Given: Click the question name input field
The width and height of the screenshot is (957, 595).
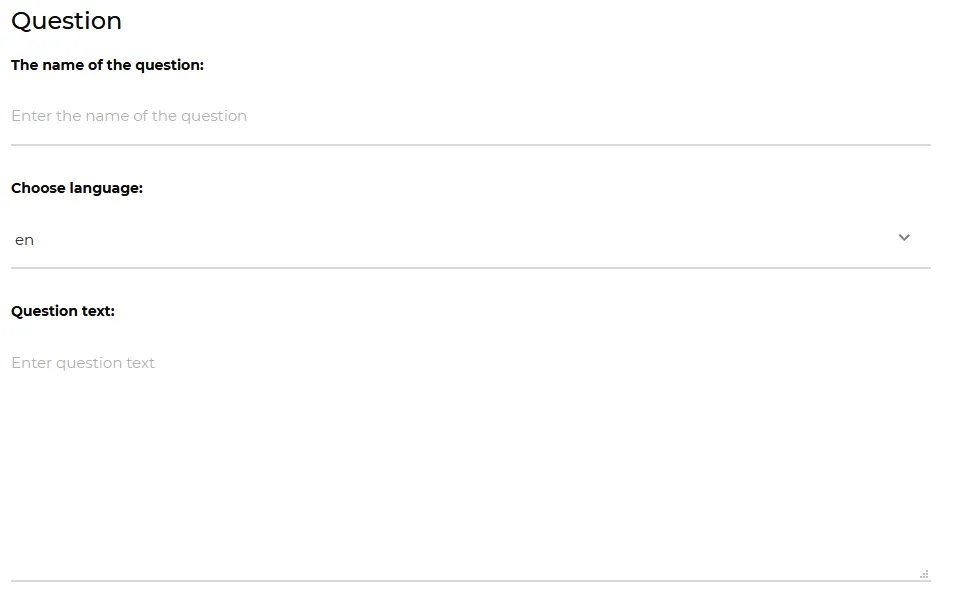Looking at the screenshot, I should tap(470, 116).
